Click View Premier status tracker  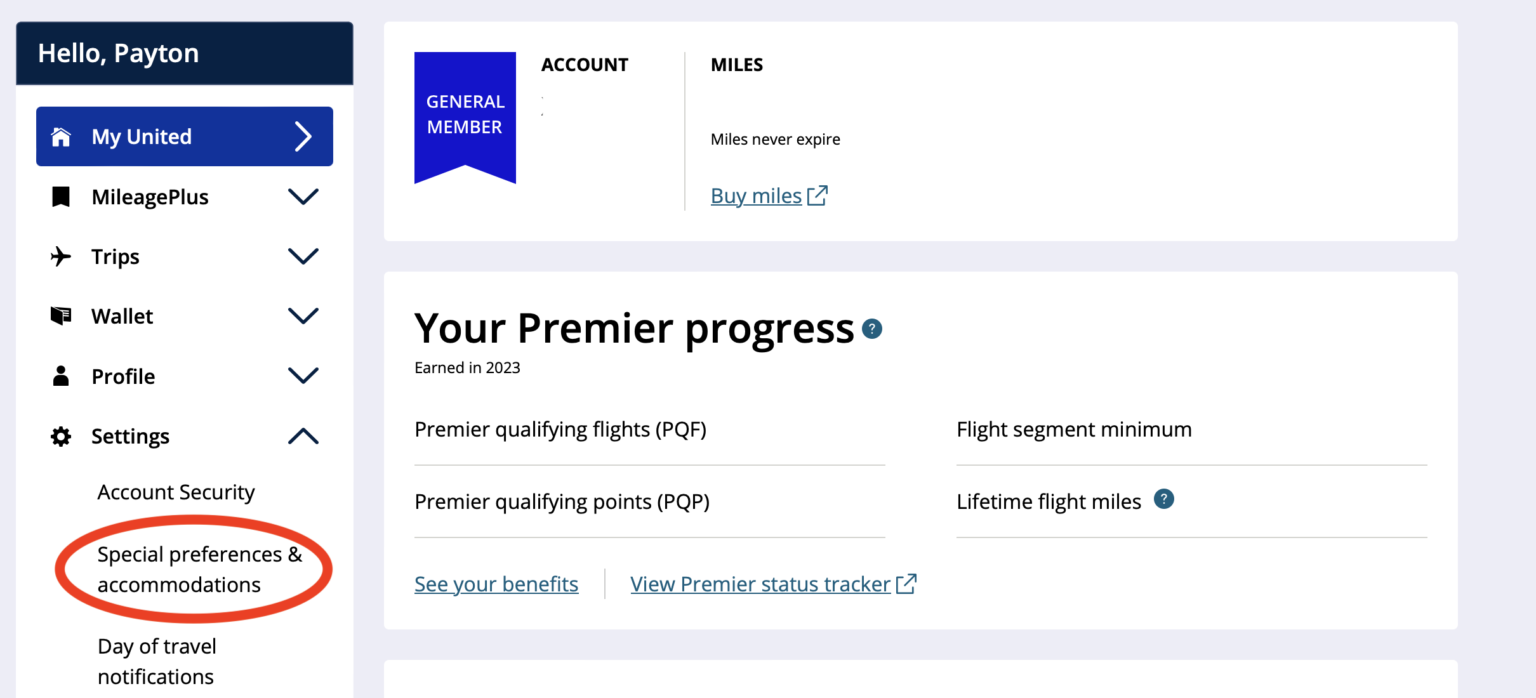point(760,584)
